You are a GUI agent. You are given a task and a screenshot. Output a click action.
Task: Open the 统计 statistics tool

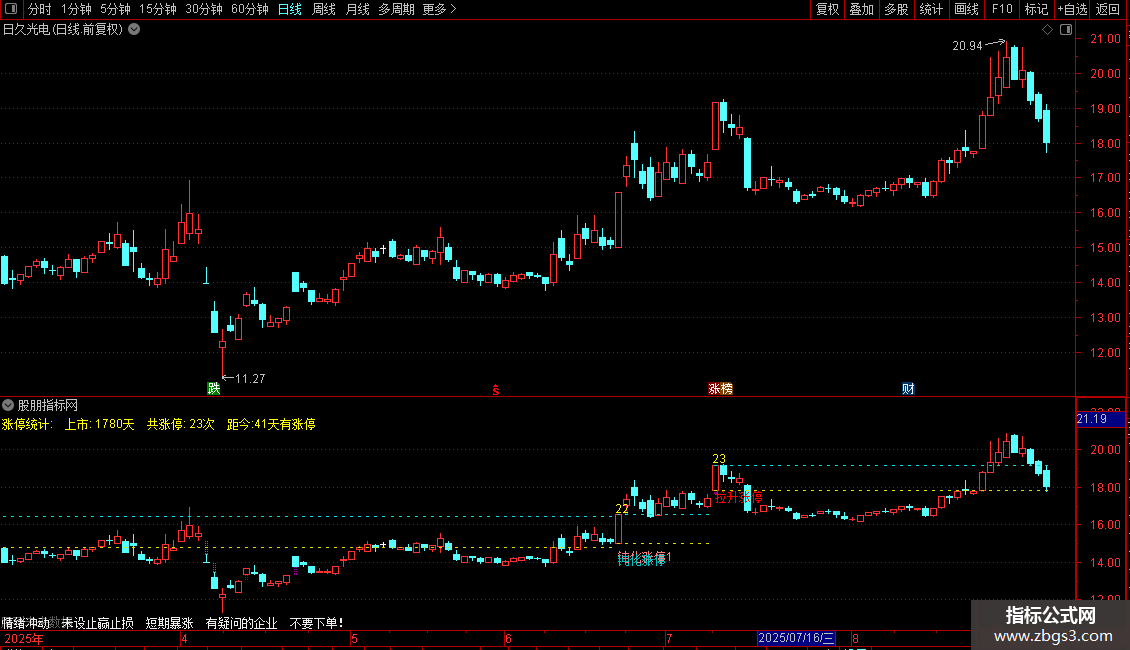(x=930, y=9)
